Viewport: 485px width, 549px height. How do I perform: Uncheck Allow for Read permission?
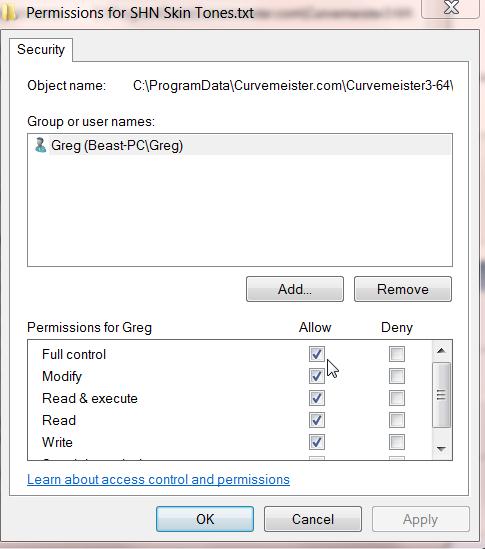click(x=317, y=420)
